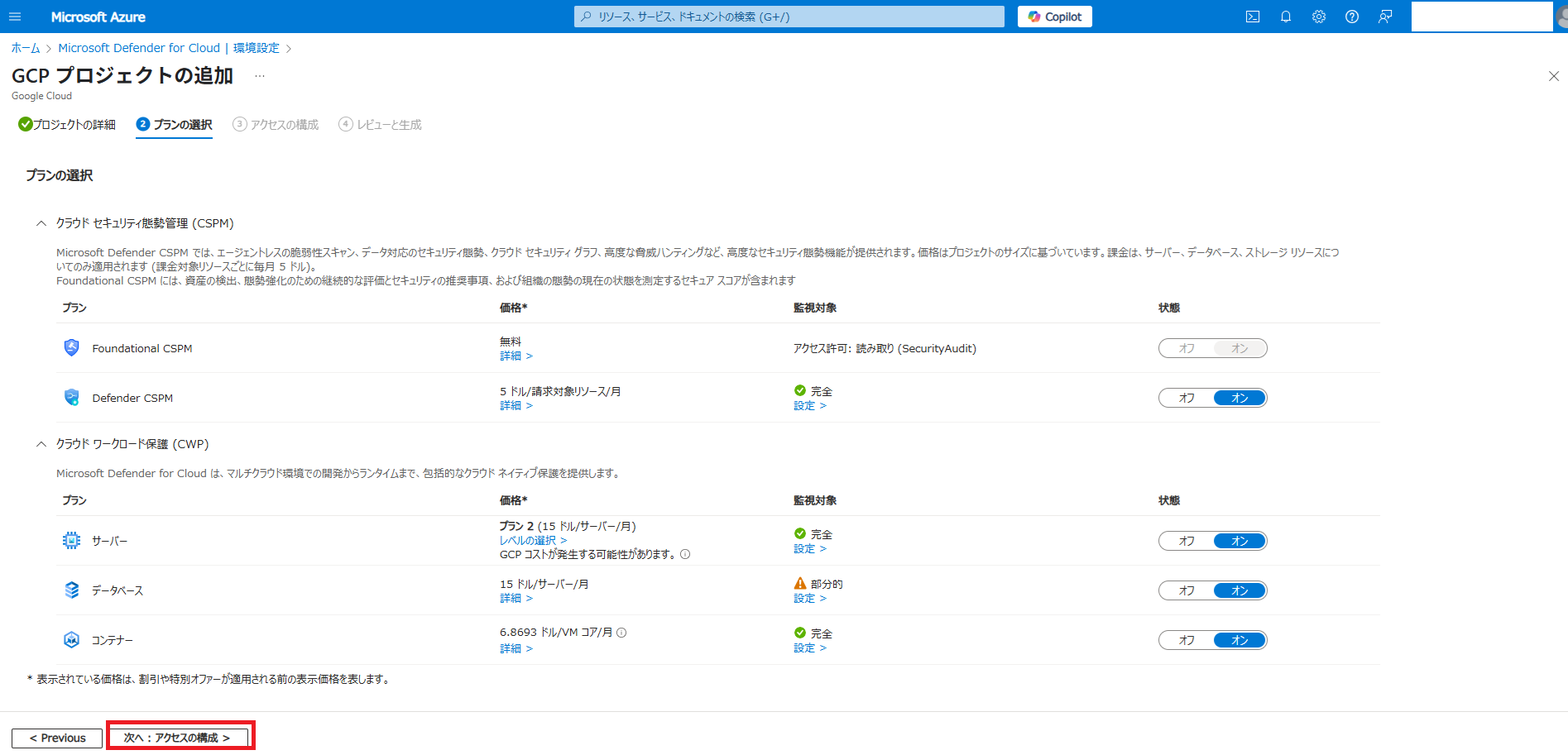Click the サーバー plan chip icon
Image resolution: width=1568 pixels, height=755 pixels.
point(72,540)
